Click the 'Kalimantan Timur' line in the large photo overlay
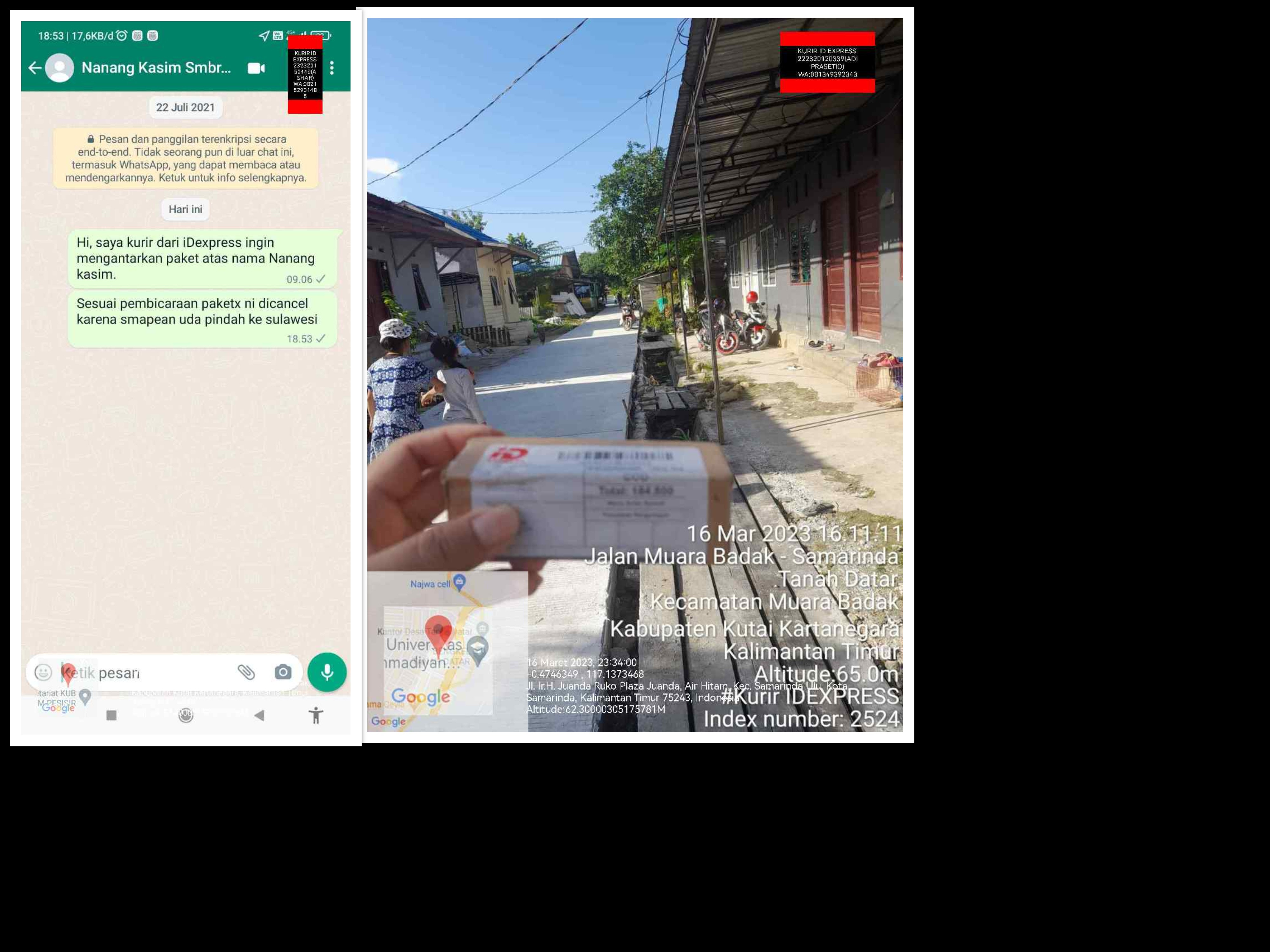The width and height of the screenshot is (1270, 952). pos(811,651)
